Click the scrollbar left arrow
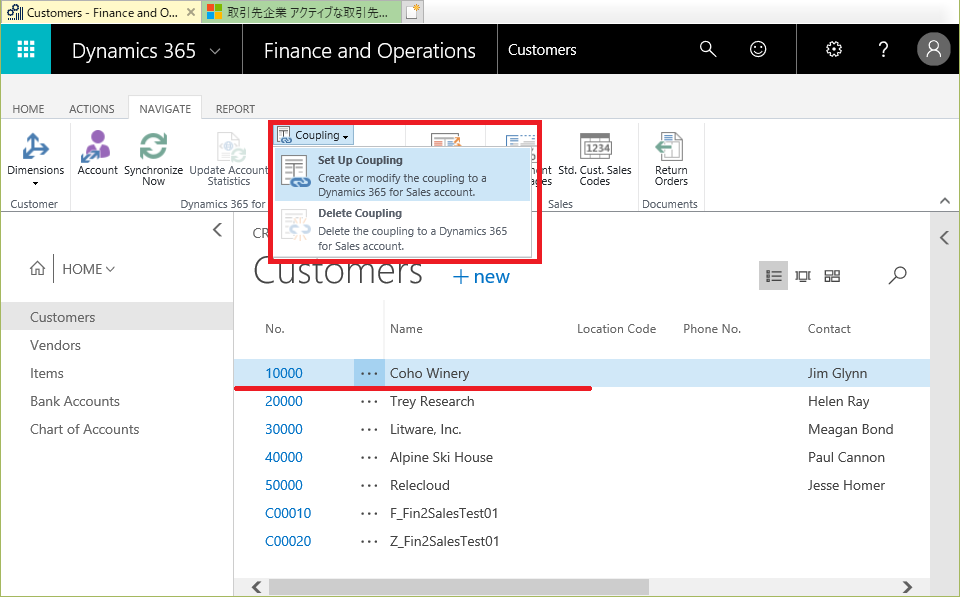This screenshot has height=597, width=960. [x=257, y=587]
